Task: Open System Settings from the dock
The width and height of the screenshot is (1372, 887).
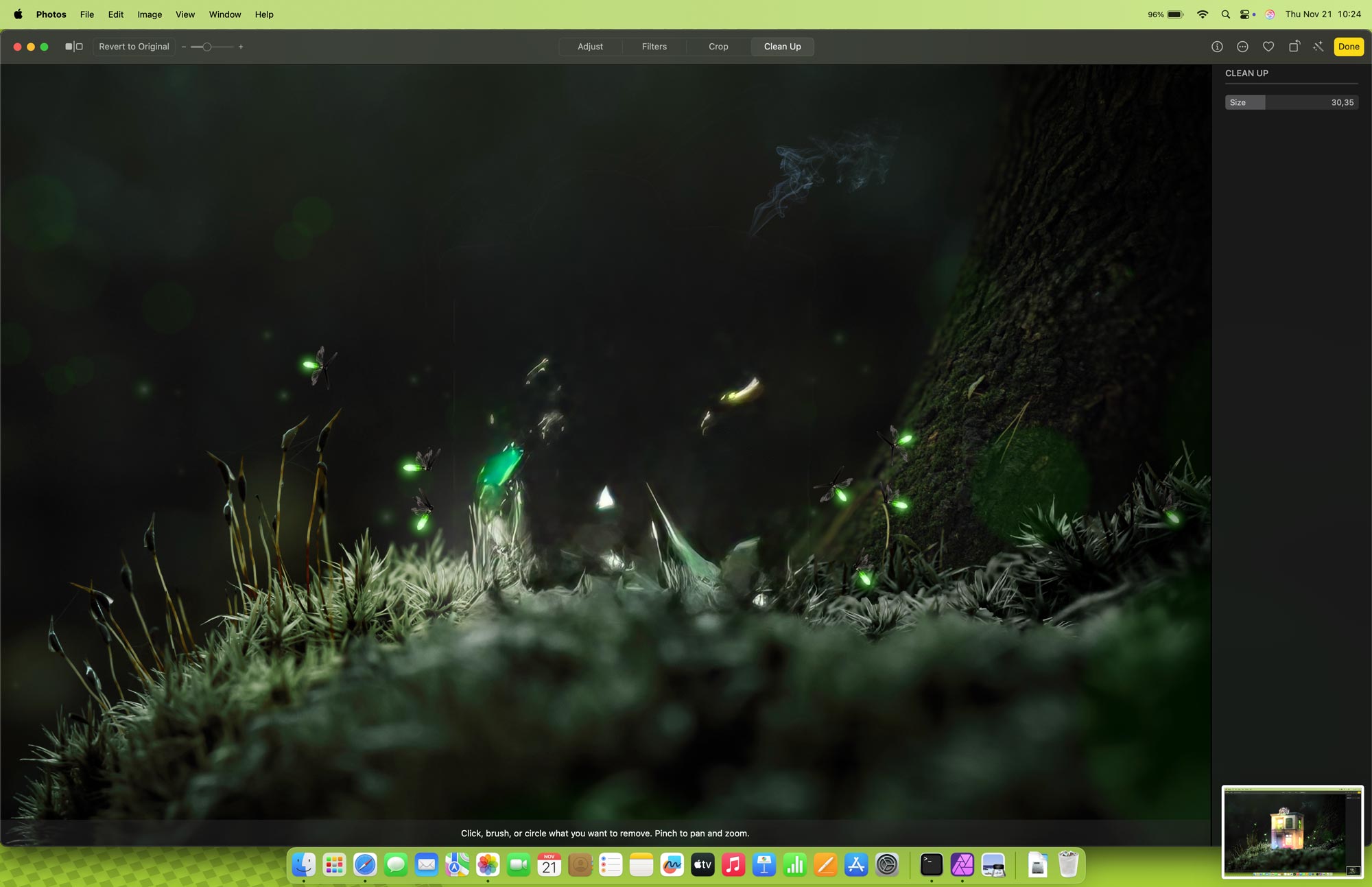Action: [887, 864]
